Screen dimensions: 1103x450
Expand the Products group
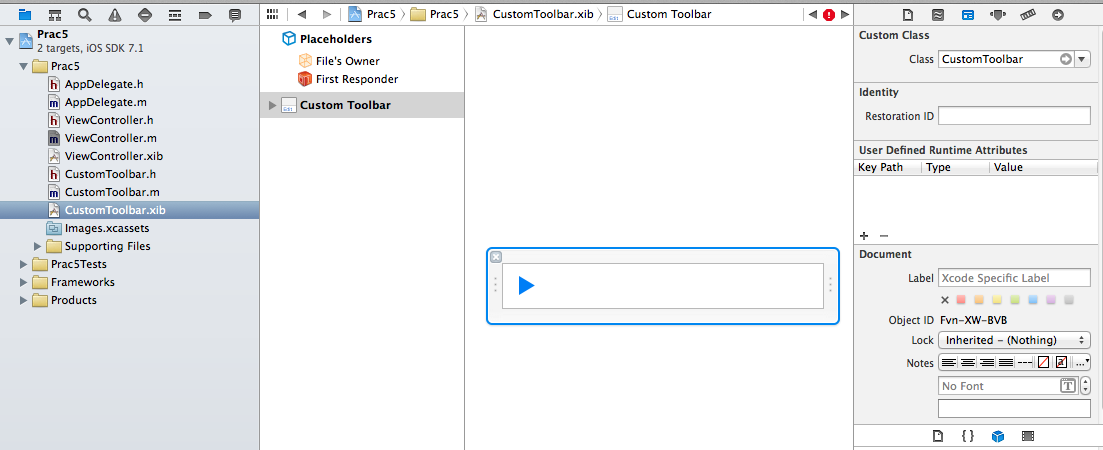coord(24,300)
